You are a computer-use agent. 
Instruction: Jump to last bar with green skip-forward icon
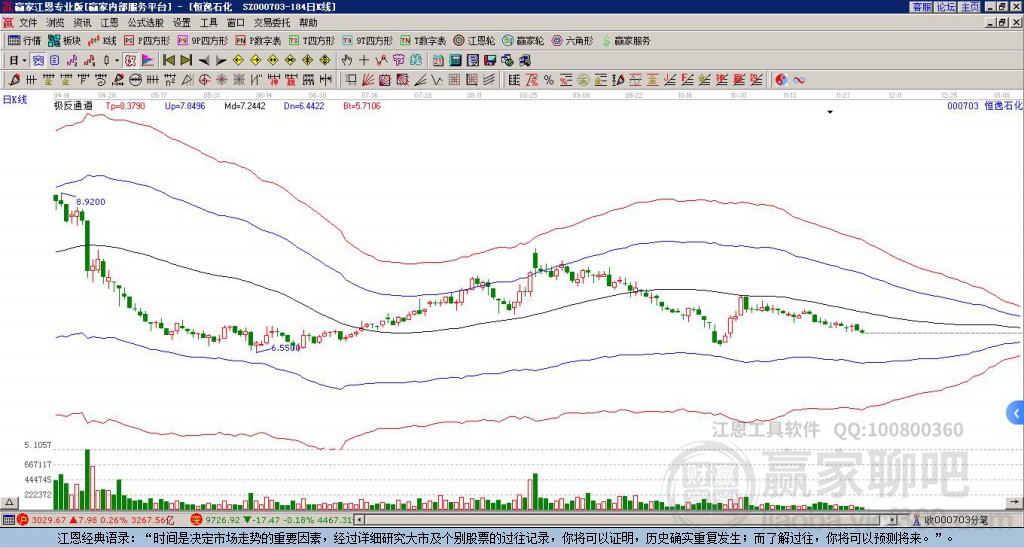[x=186, y=61]
